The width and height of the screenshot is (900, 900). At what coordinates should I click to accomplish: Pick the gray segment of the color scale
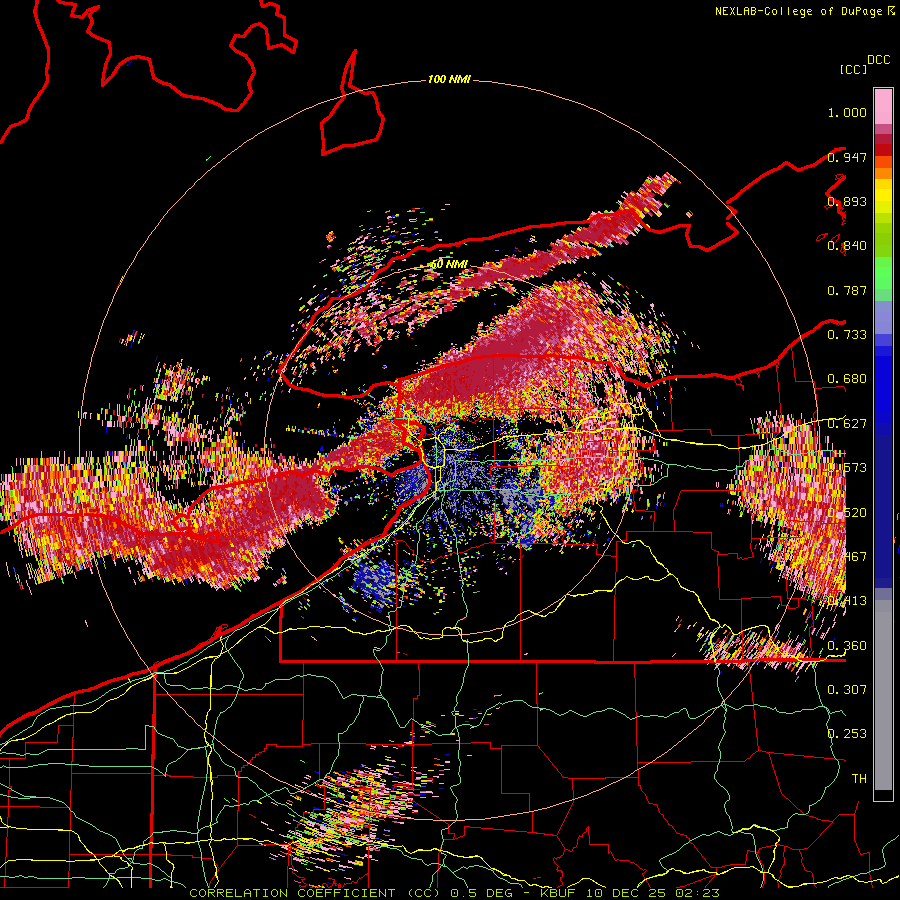pyautogui.click(x=883, y=695)
